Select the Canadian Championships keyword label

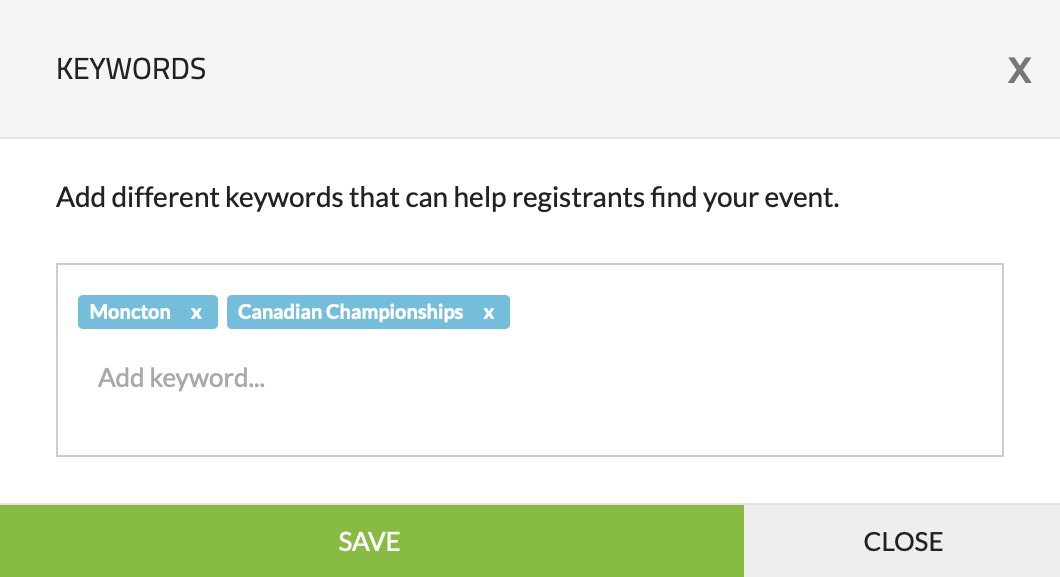click(x=350, y=312)
